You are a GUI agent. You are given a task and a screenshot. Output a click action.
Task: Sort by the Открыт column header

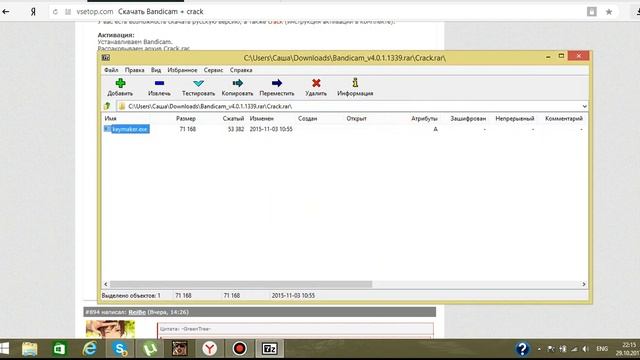coord(356,118)
